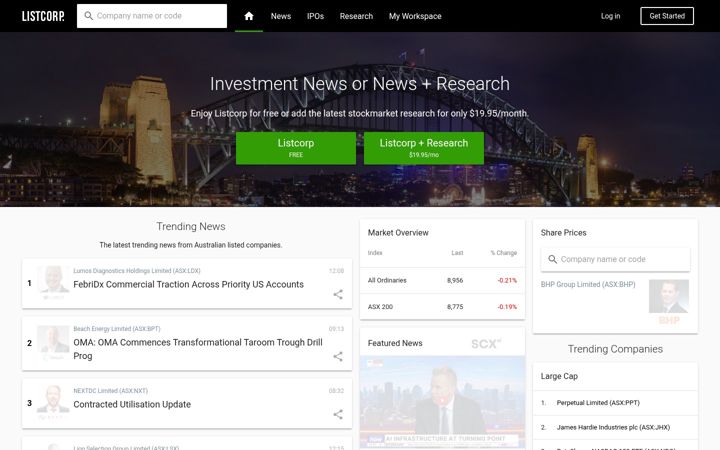Click the Last column header

click(x=457, y=253)
